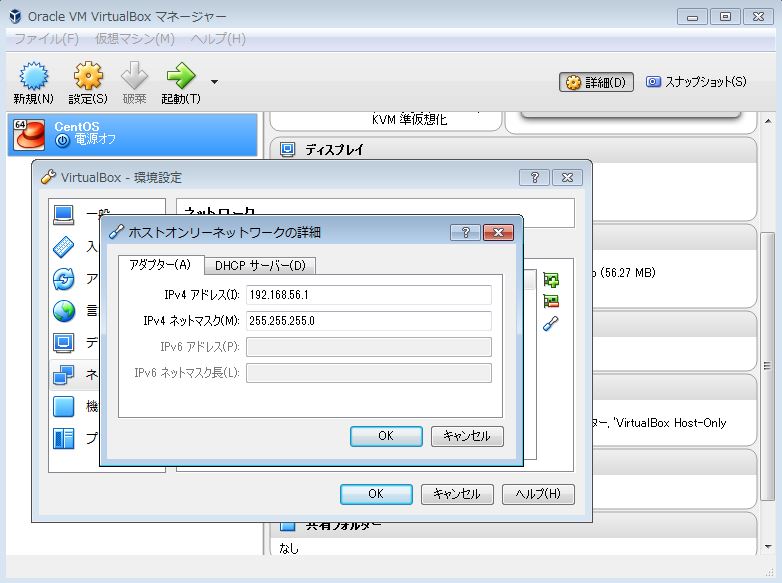Open the Help (ヘルプ) menu
Viewport: 782px width, 583px height.
218,39
